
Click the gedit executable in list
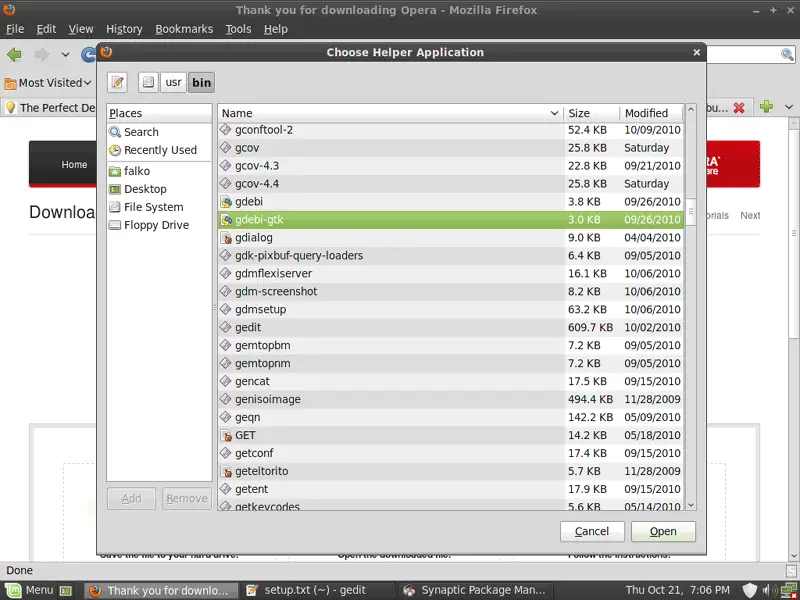pos(247,327)
